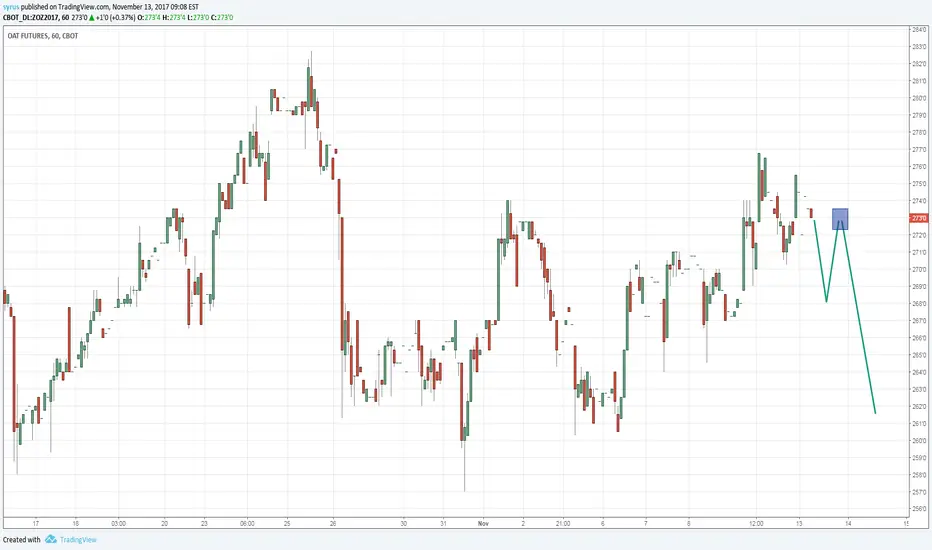Click the 26 date on time axis
The height and width of the screenshot is (550, 932).
(333, 524)
